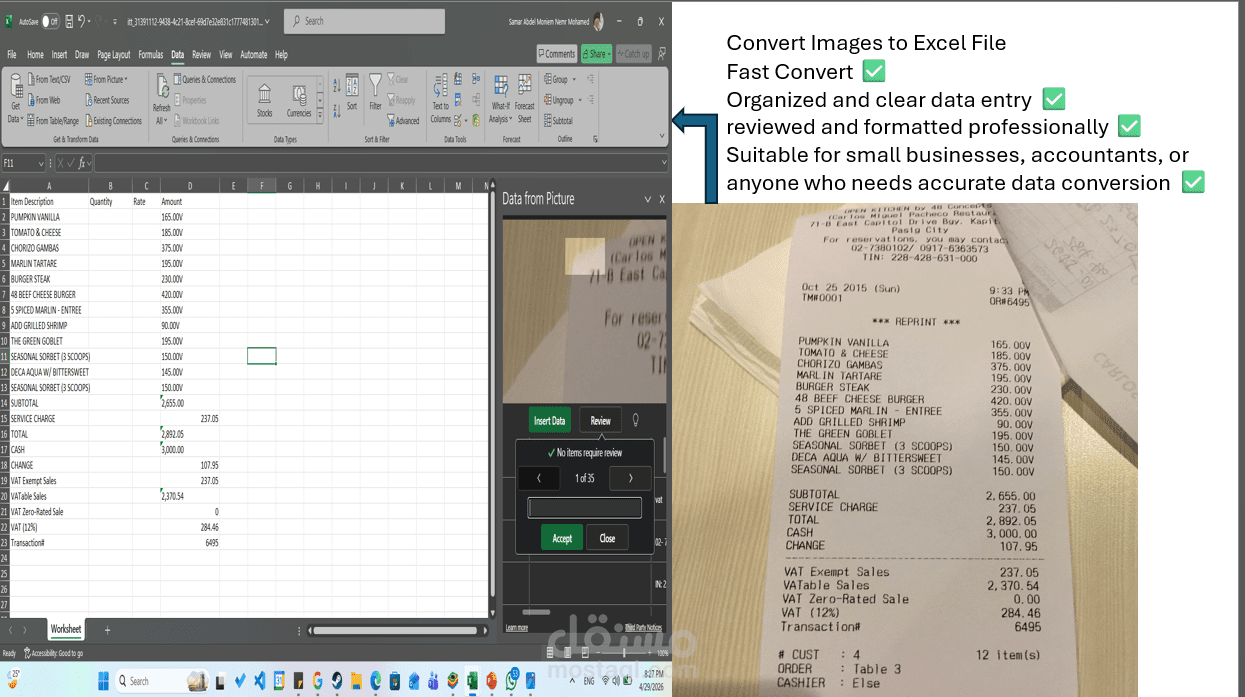This screenshot has width=1245, height=697.
Task: Switch to Normal view in status bar
Action: 550,653
